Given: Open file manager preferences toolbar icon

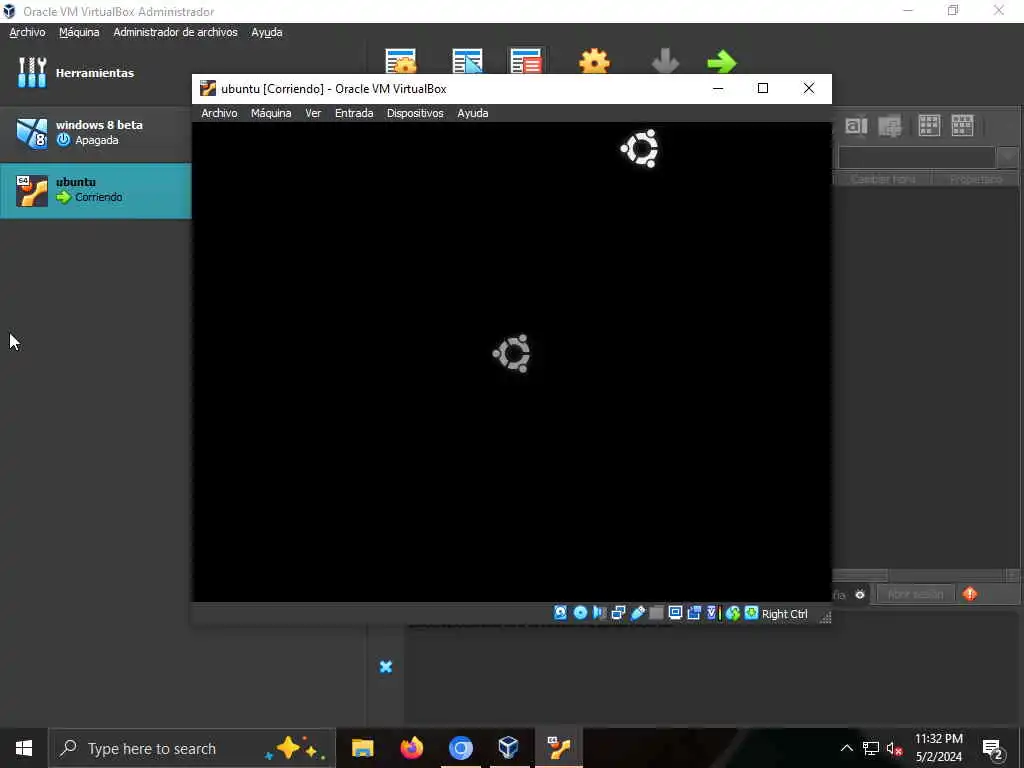Looking at the screenshot, I should tap(400, 61).
